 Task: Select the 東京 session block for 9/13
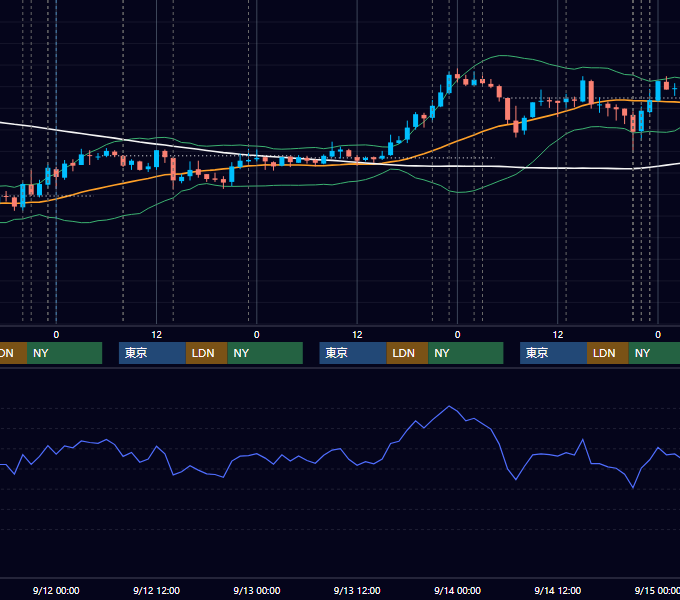tap(353, 353)
